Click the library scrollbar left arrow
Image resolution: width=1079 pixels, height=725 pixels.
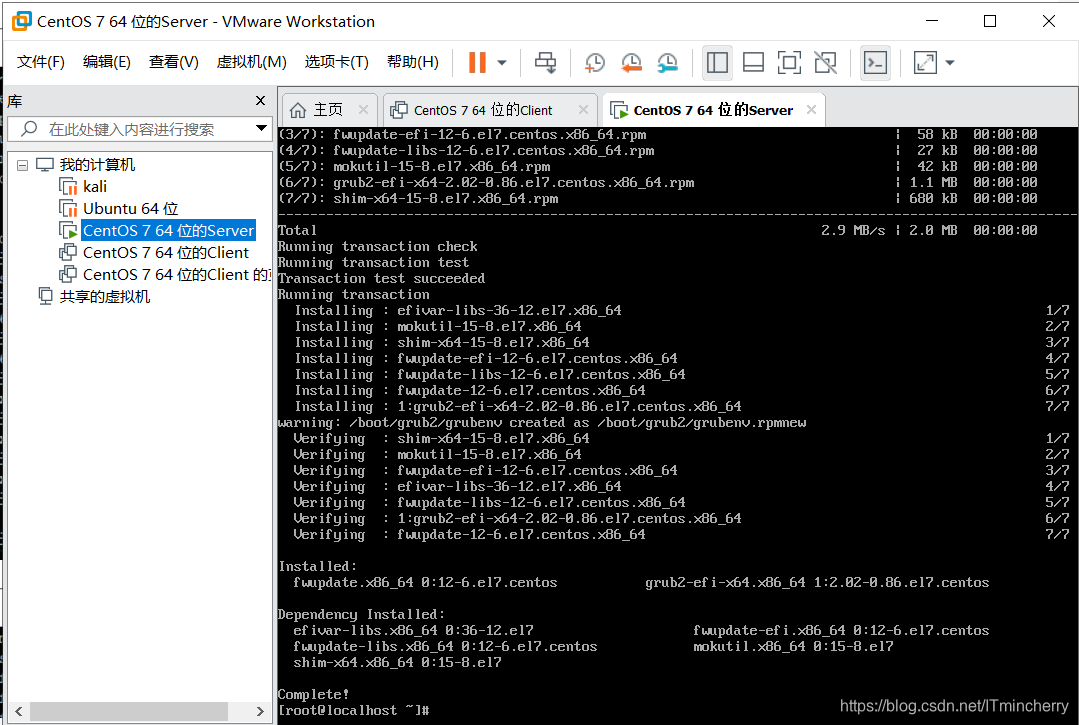tap(19, 711)
